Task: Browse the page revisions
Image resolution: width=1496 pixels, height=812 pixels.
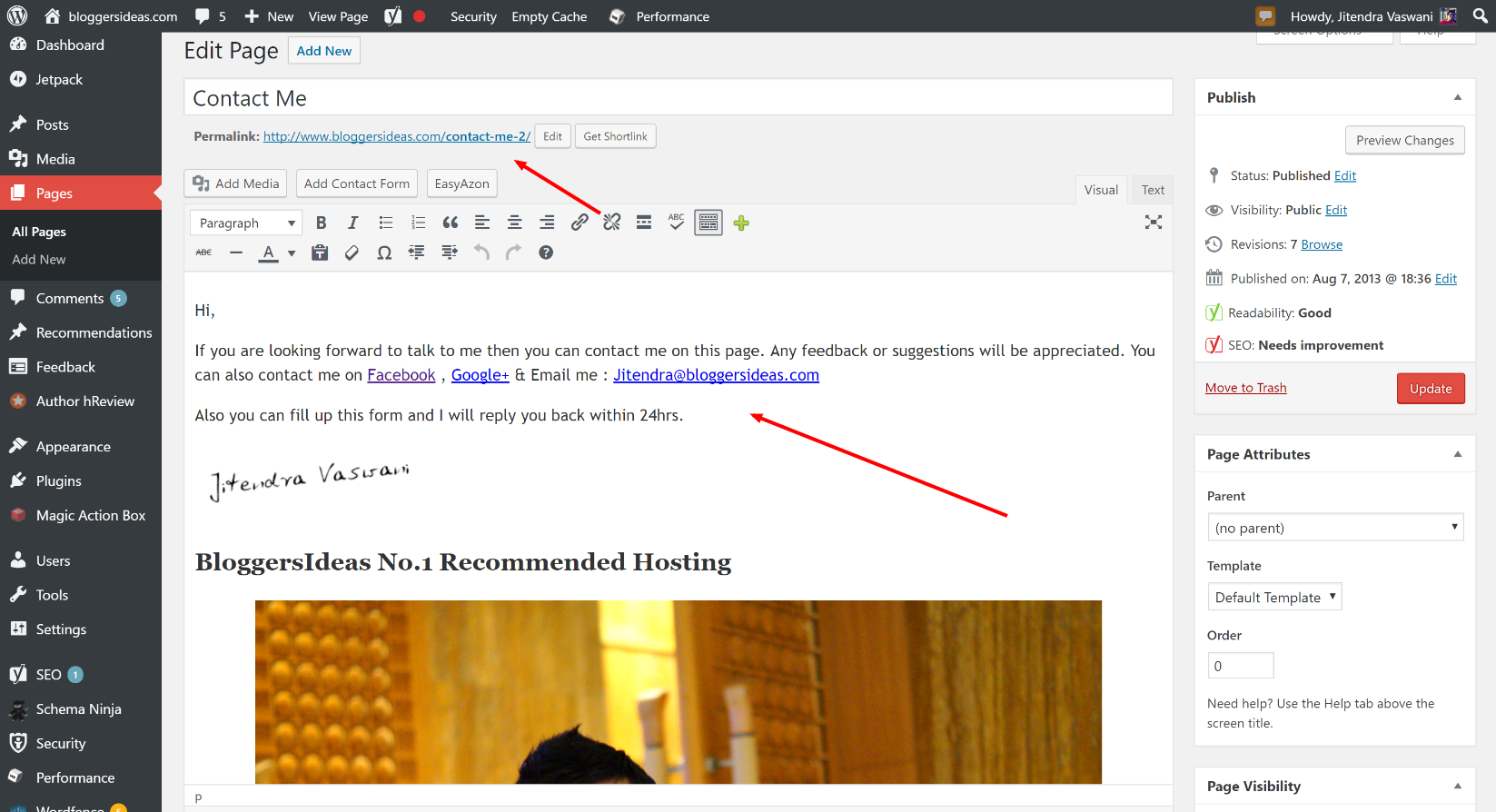Action: [x=1322, y=244]
